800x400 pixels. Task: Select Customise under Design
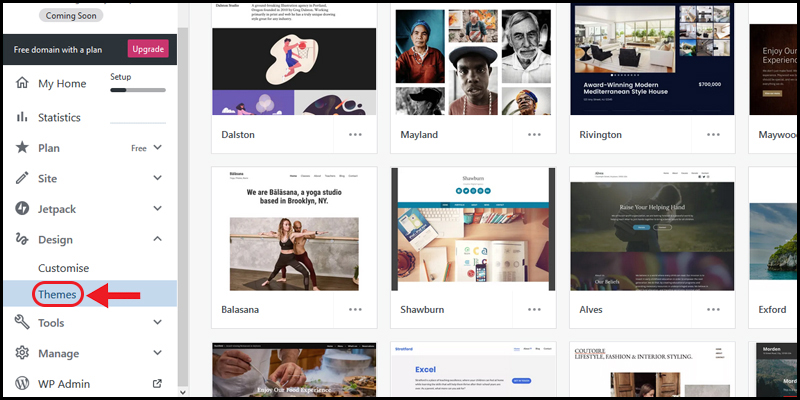click(63, 268)
